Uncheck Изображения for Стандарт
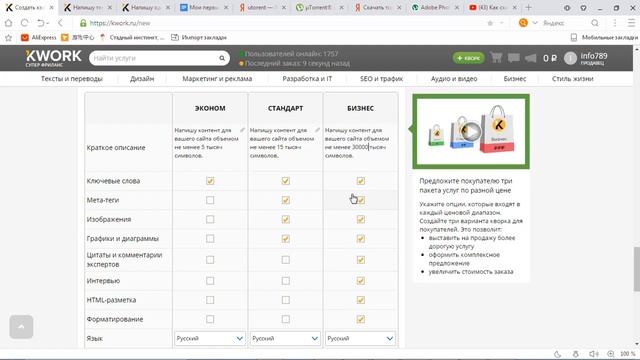 tap(285, 219)
